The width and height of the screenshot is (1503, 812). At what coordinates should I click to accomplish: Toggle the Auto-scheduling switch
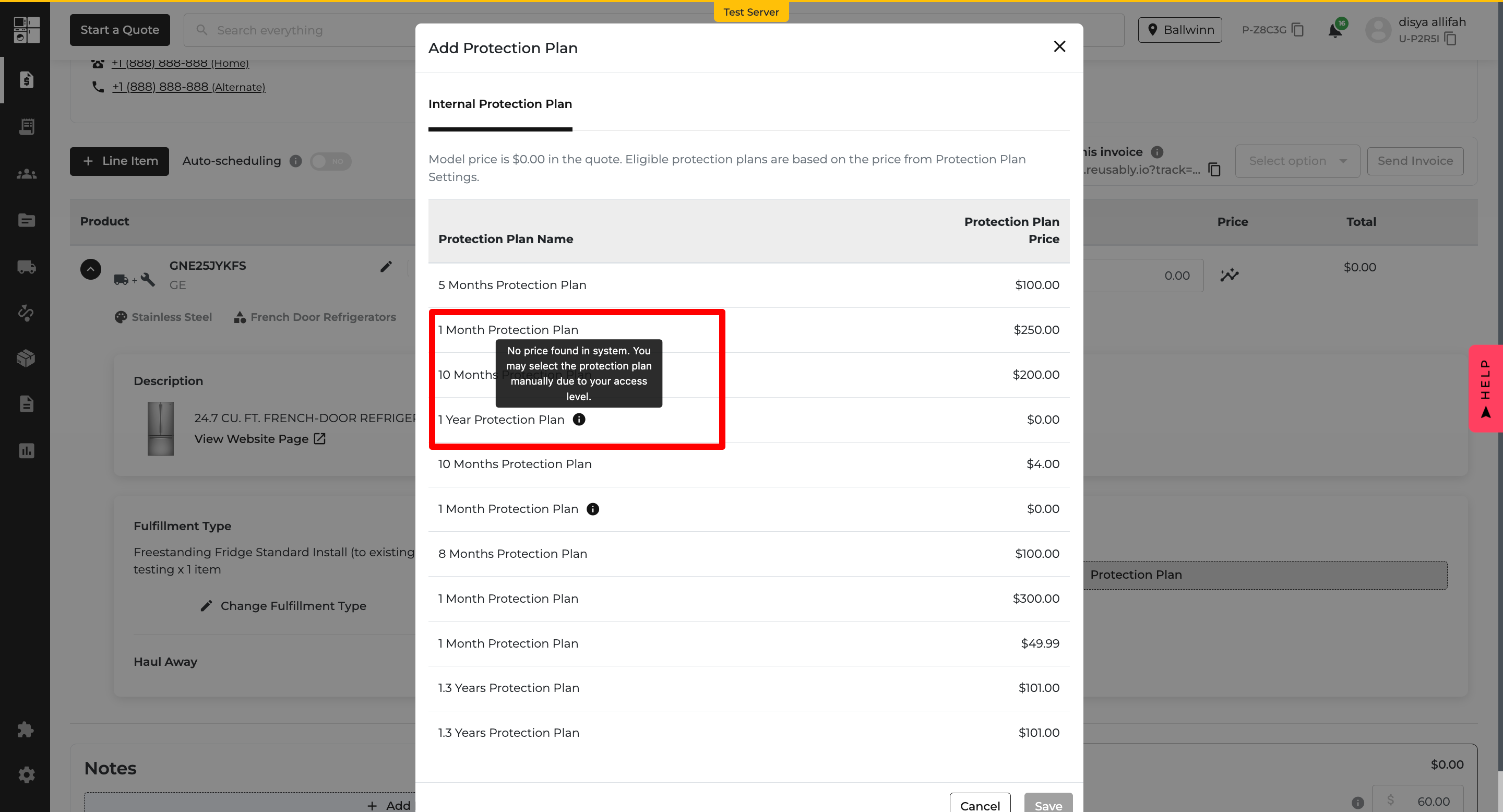(x=330, y=161)
